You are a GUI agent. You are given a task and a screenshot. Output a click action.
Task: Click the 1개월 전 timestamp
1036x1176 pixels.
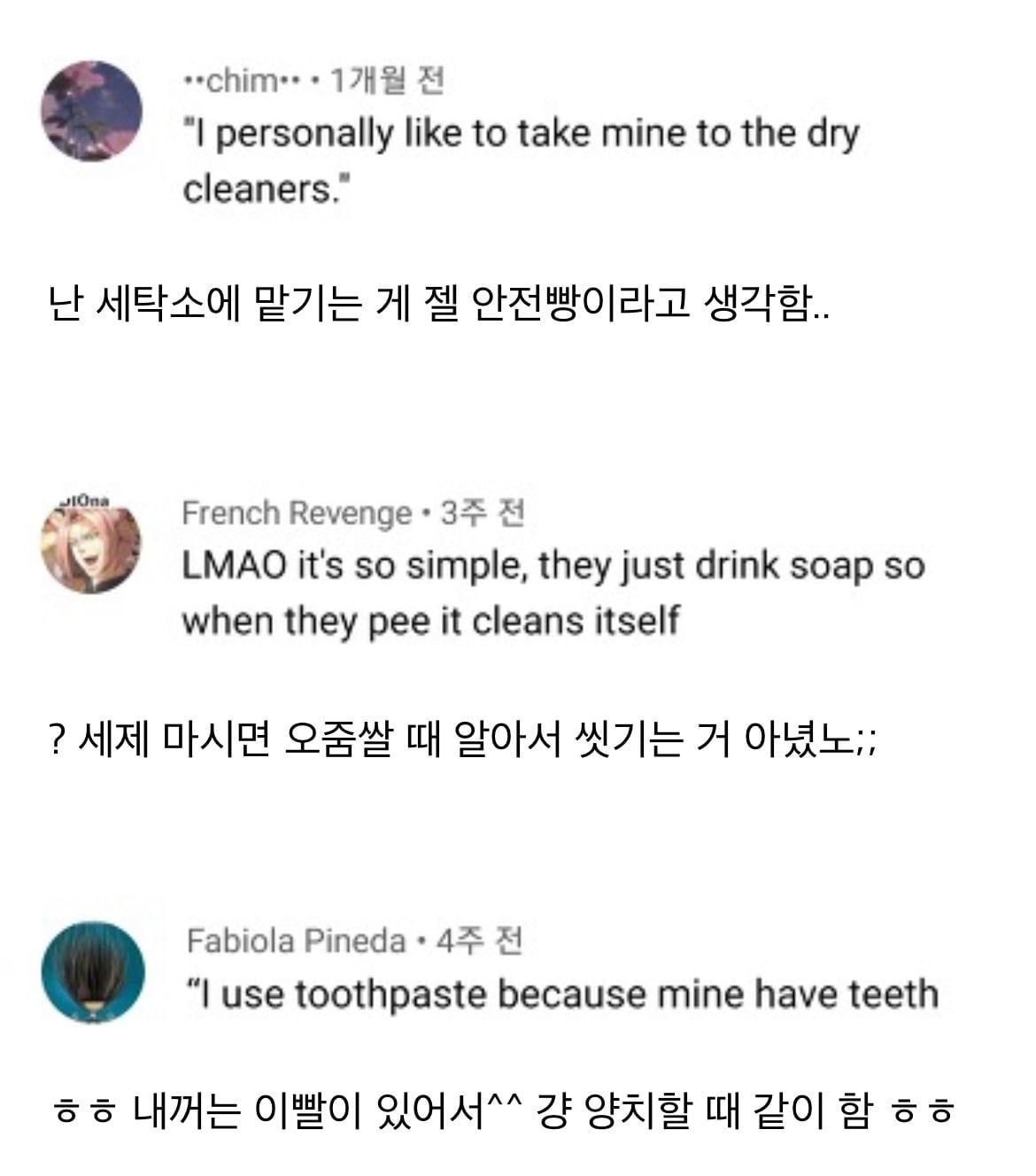[386, 81]
